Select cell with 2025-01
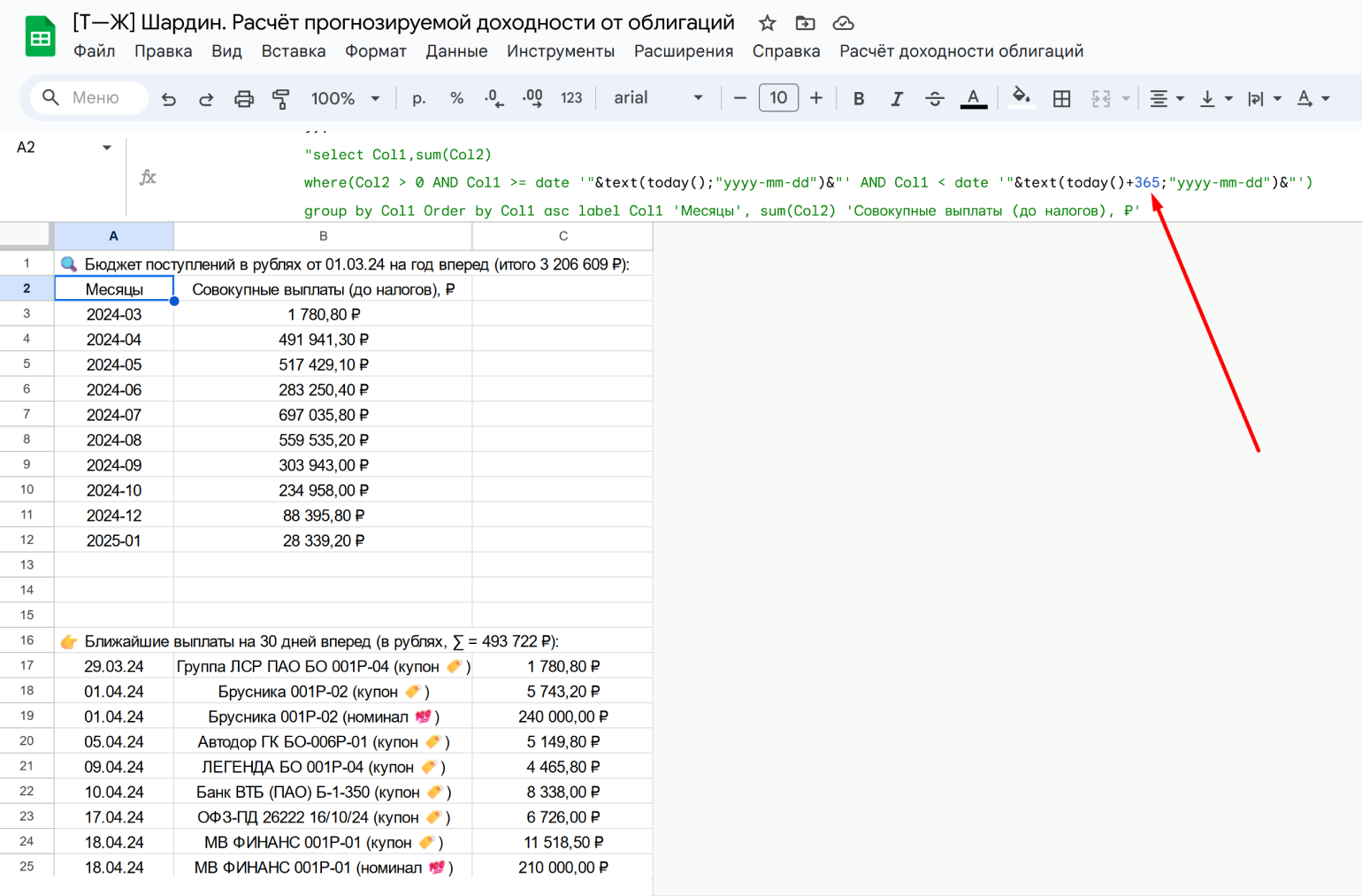This screenshot has width=1362, height=896. pos(114,540)
